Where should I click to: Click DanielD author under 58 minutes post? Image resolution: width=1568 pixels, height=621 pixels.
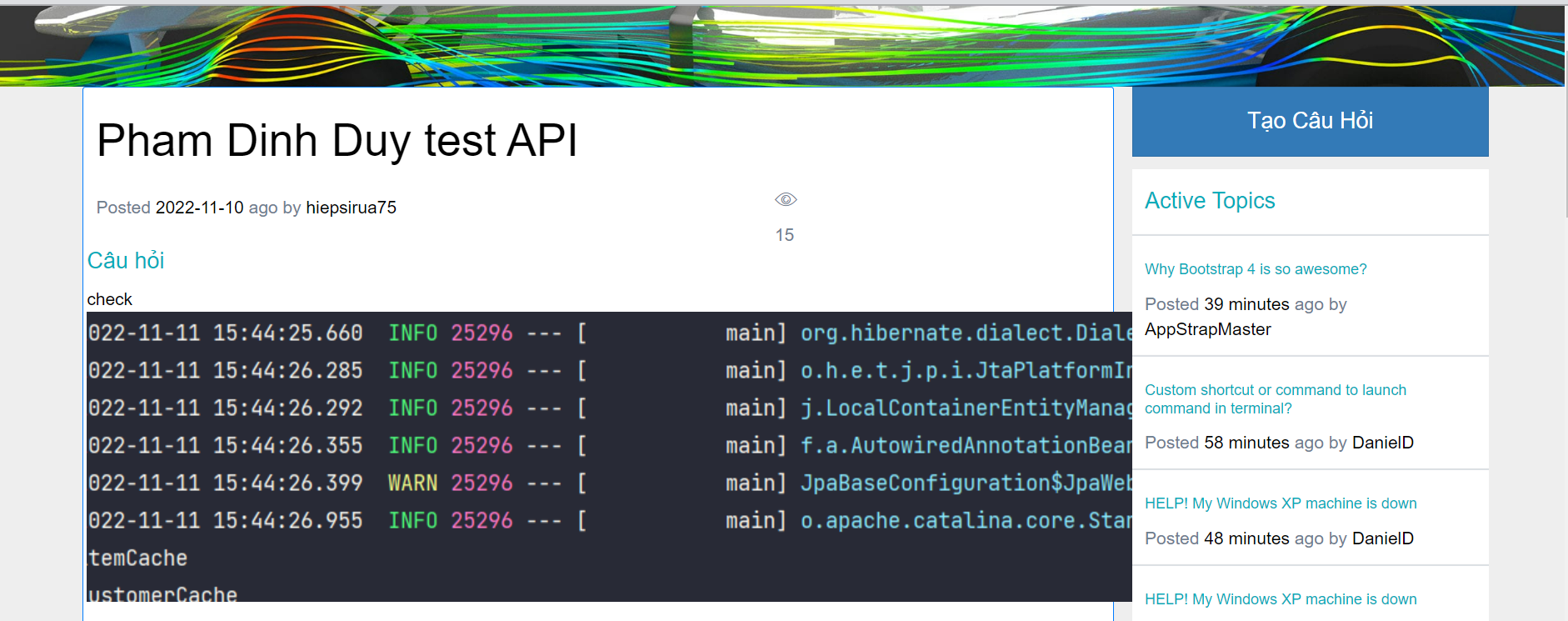(1382, 443)
